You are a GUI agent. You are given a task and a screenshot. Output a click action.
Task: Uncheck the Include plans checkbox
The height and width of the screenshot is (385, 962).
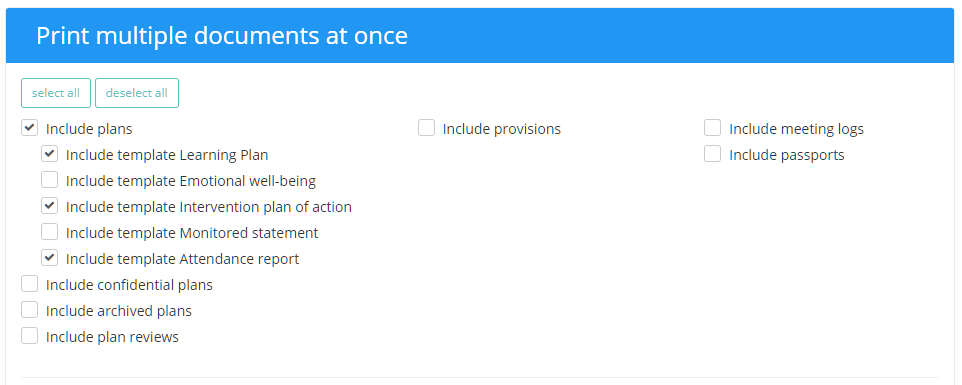29,128
